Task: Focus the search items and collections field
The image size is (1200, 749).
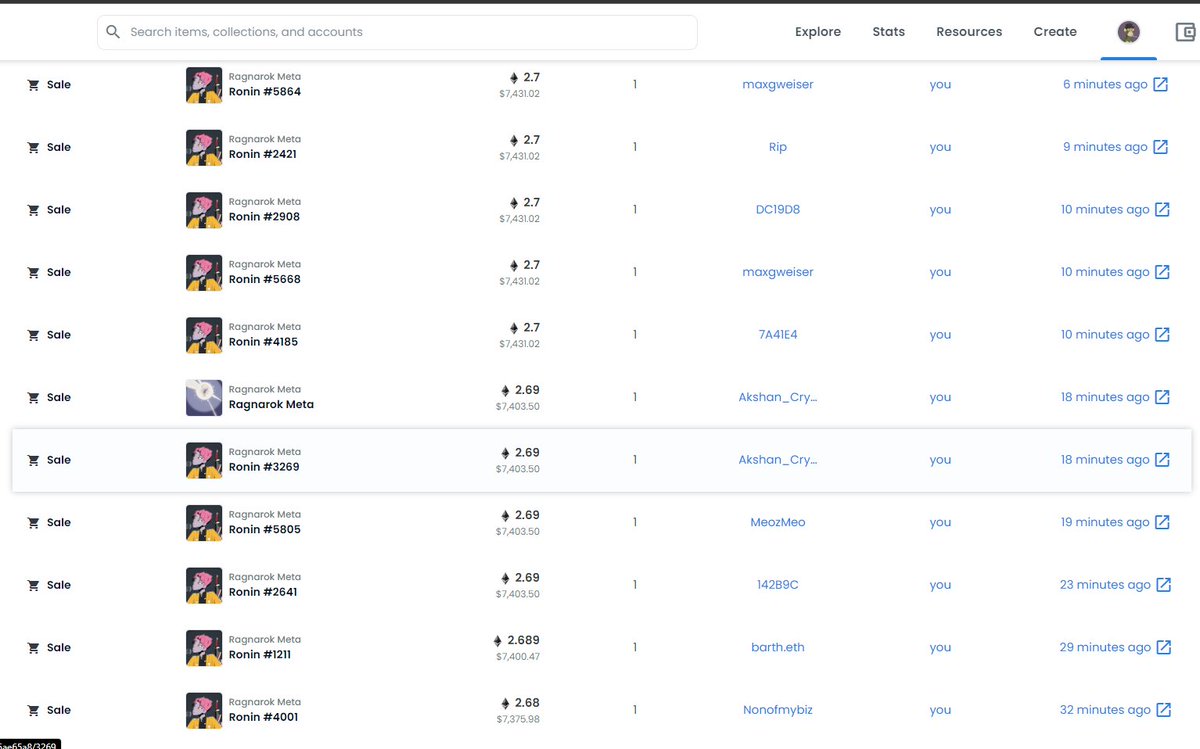Action: [x=397, y=32]
